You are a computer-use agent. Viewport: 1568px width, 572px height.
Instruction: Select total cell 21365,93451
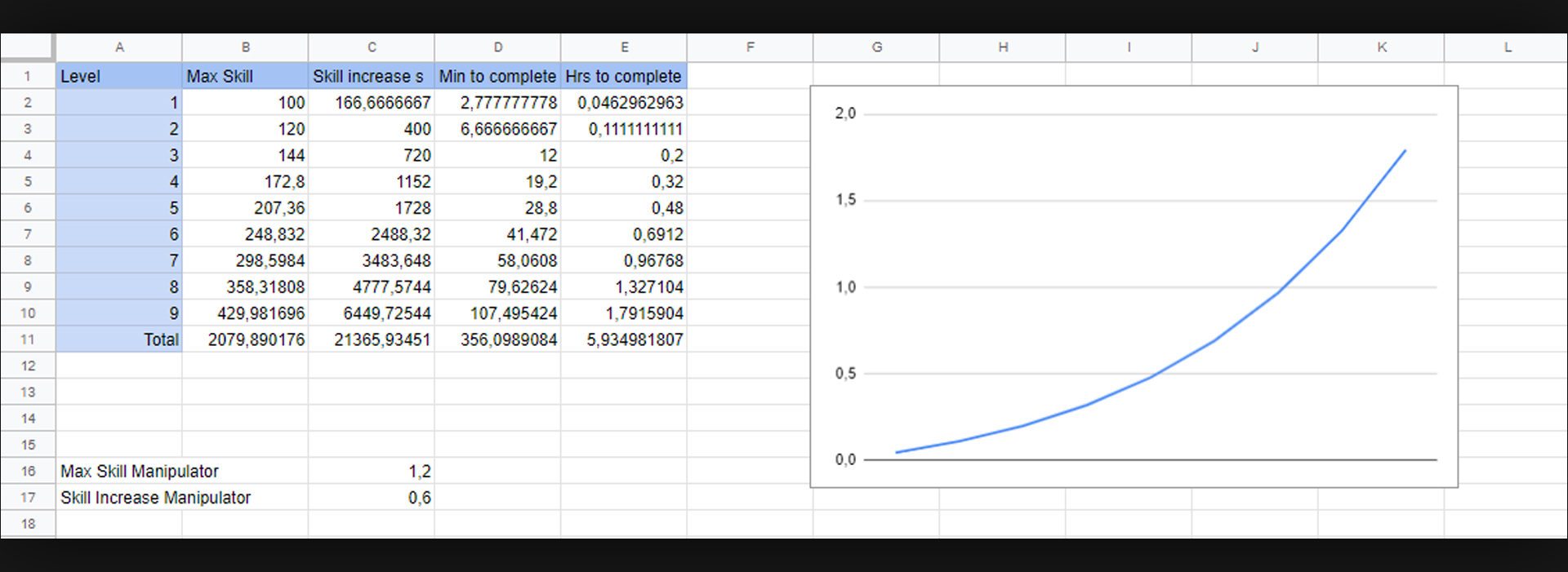[x=372, y=339]
